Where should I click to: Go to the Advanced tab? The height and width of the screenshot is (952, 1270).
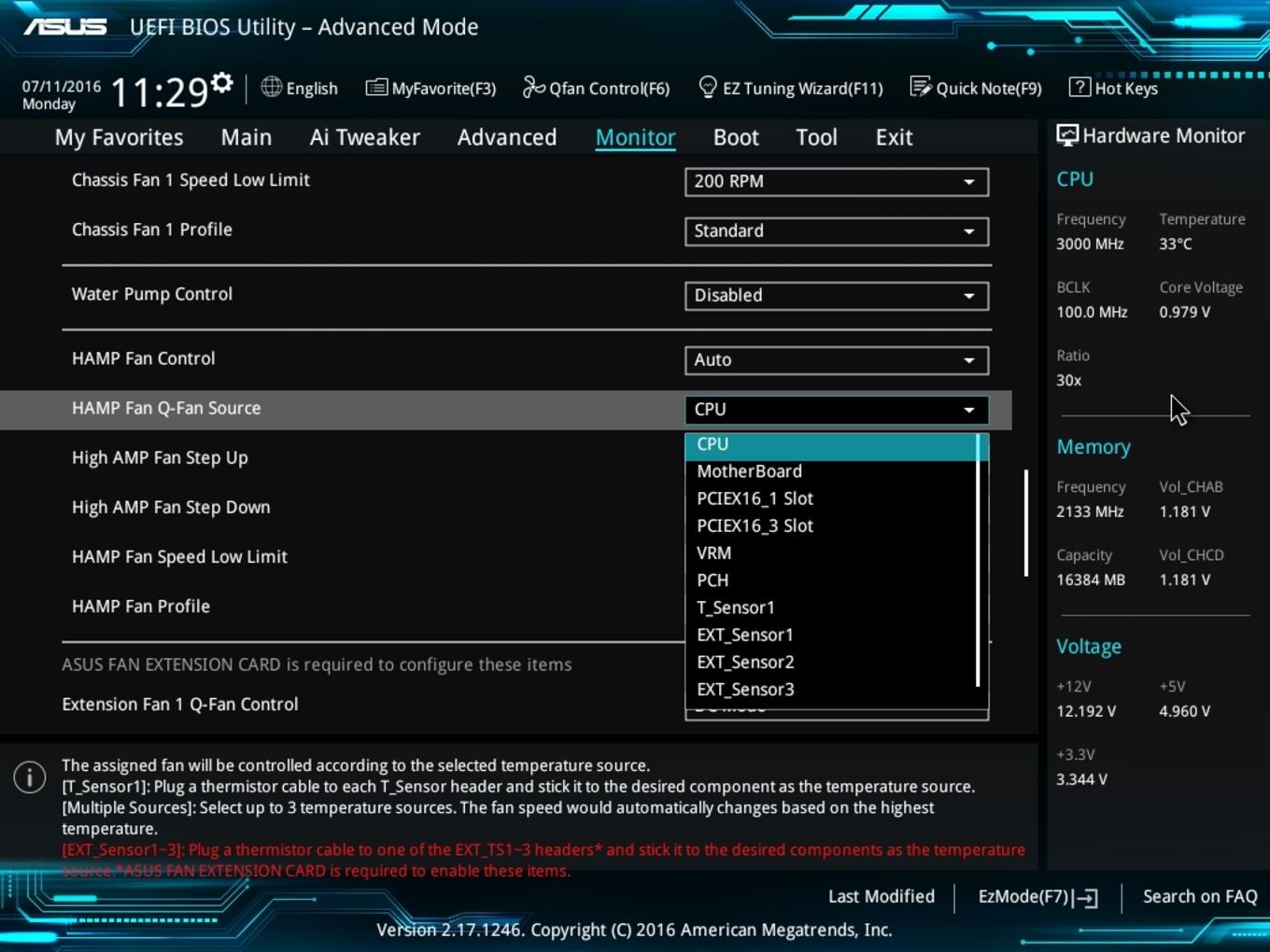[x=507, y=137]
